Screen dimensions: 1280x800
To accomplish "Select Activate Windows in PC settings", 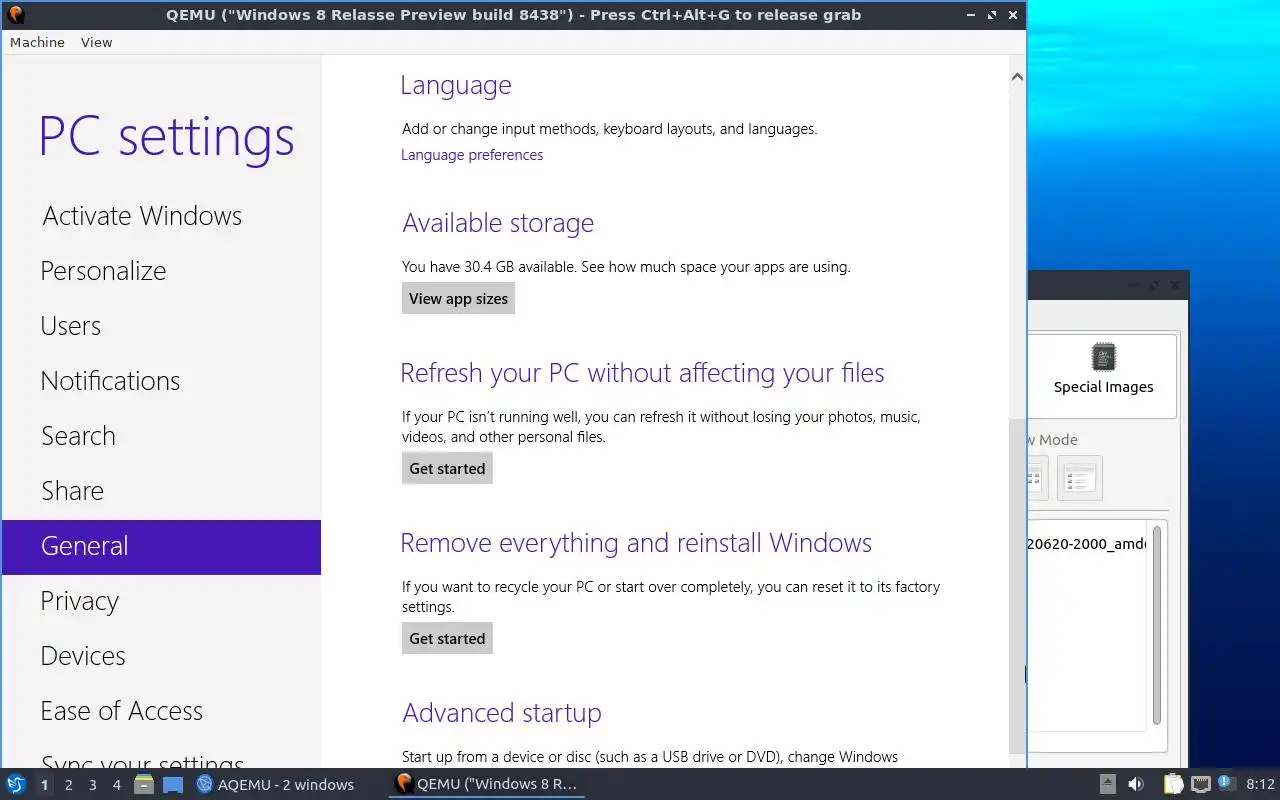I will tap(142, 216).
